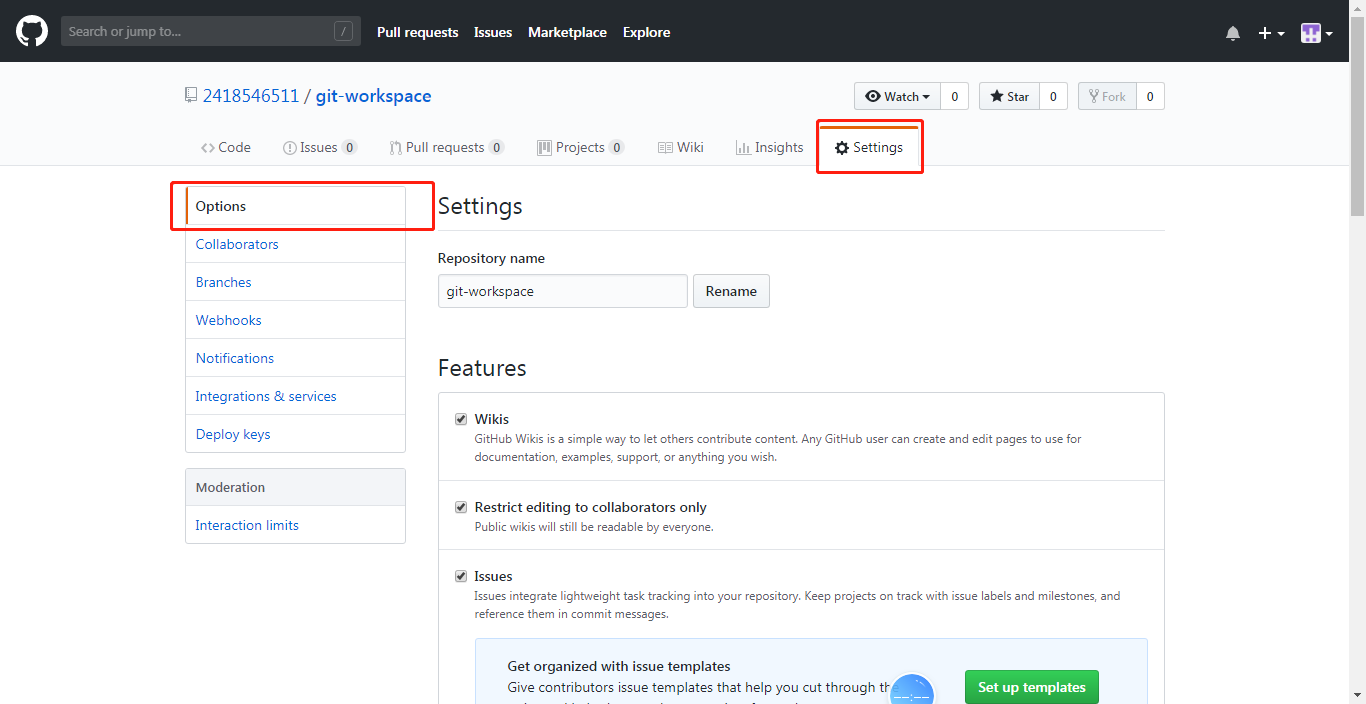Focus the Search or jump to field
Viewport: 1366px width, 704px height.
tap(210, 31)
